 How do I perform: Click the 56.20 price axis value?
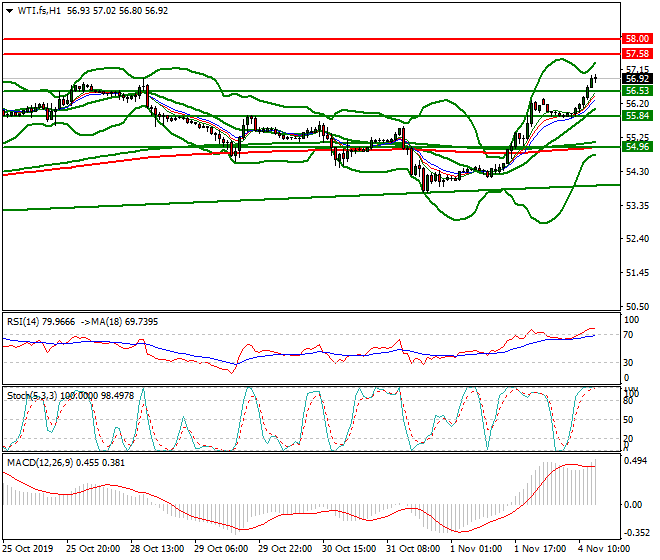tap(637, 104)
